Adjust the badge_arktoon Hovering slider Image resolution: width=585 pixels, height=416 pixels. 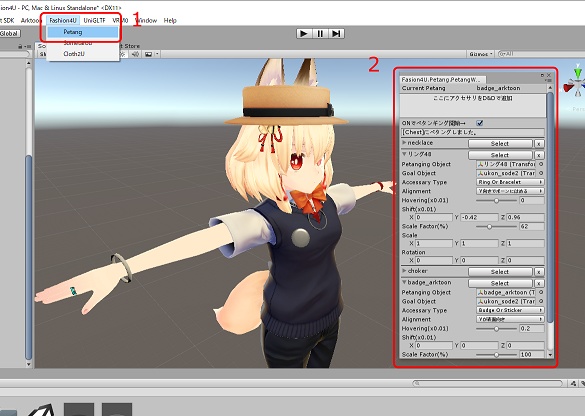point(496,329)
